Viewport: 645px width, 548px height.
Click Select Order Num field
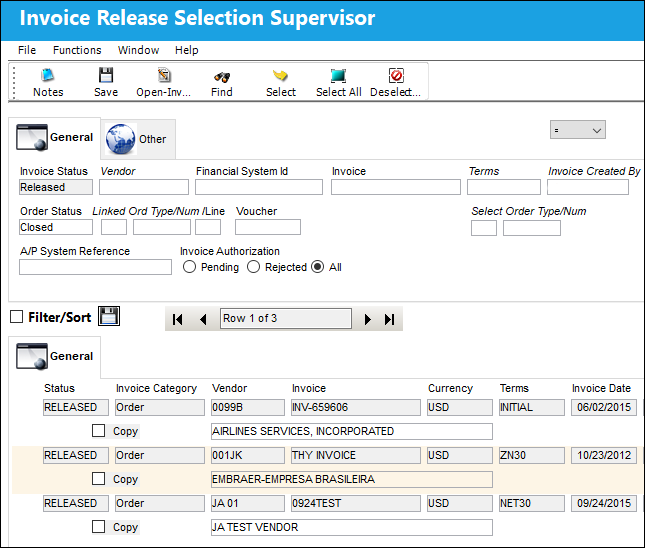pos(532,228)
